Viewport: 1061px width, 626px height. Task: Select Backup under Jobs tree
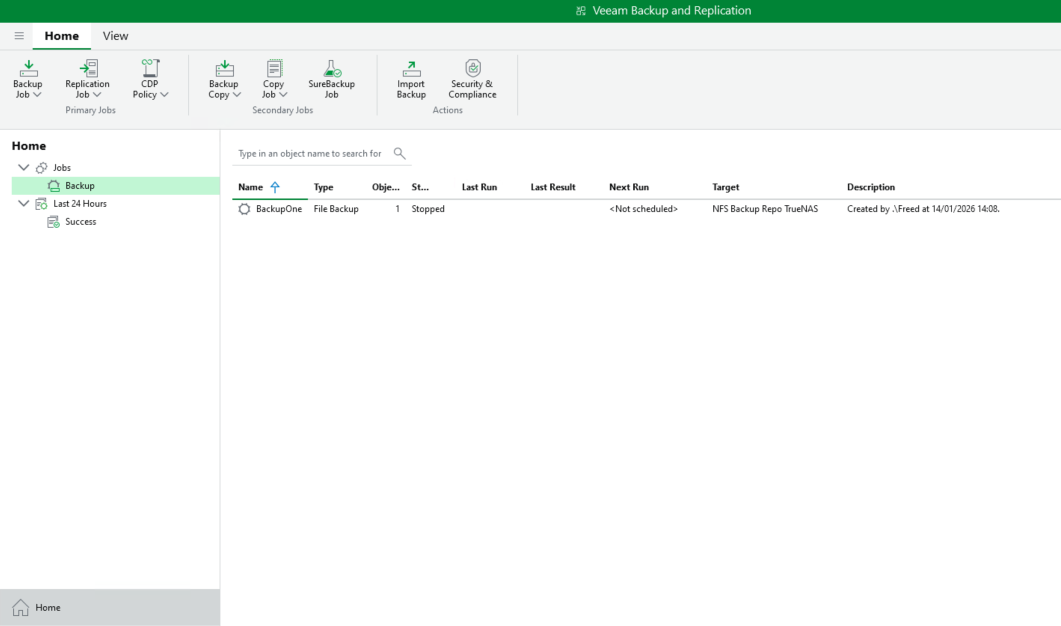(x=80, y=186)
